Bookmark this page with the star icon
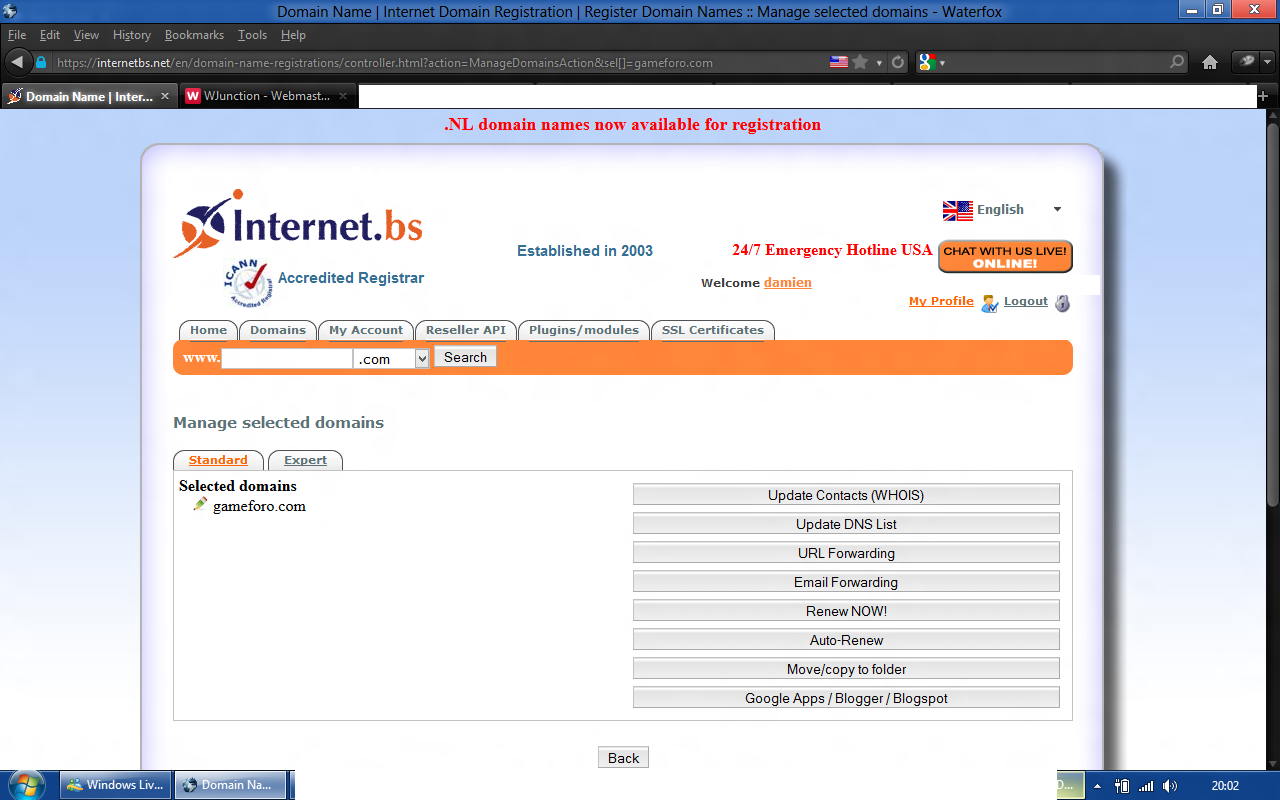The width and height of the screenshot is (1280, 800). point(860,62)
